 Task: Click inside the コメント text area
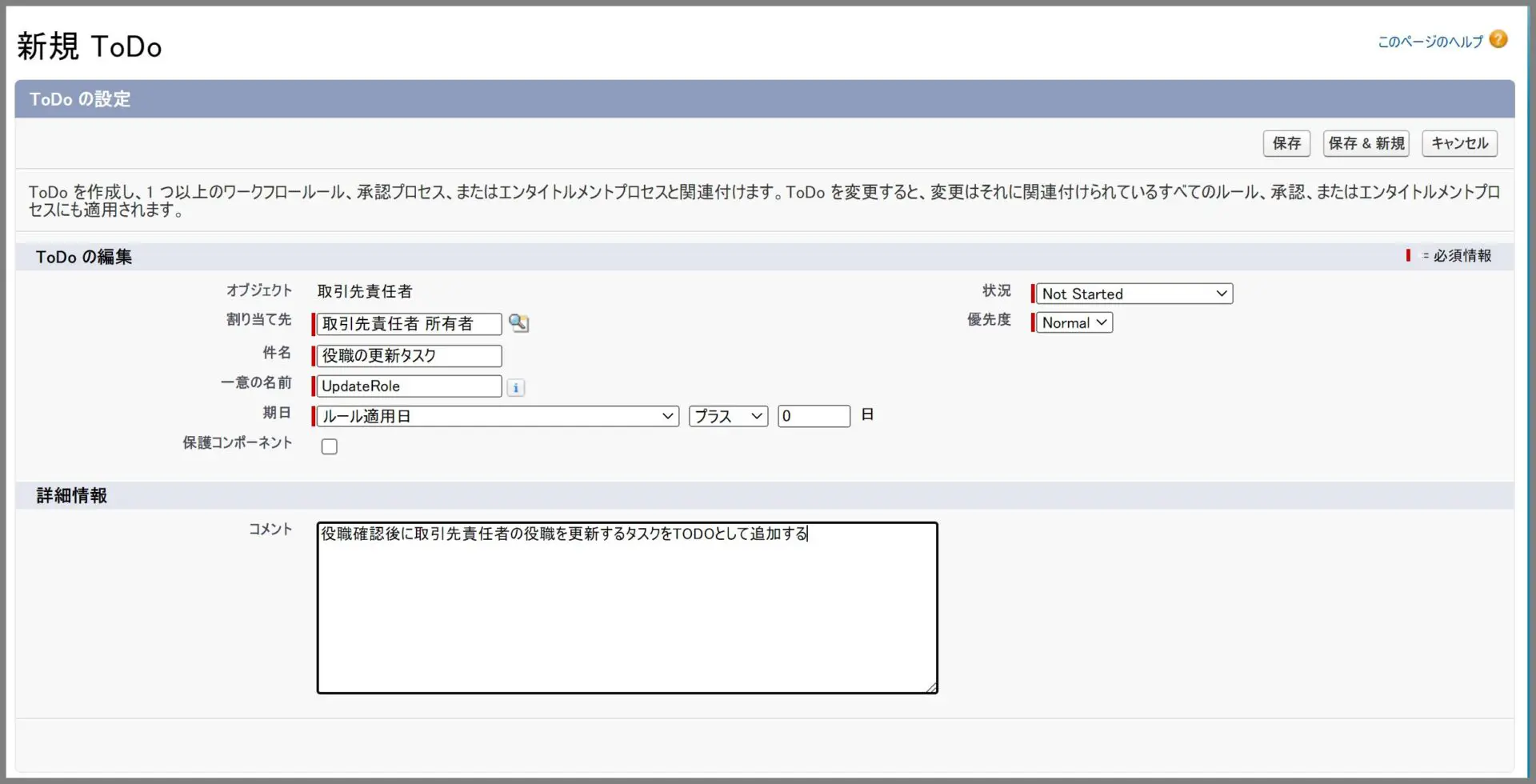coord(626,608)
